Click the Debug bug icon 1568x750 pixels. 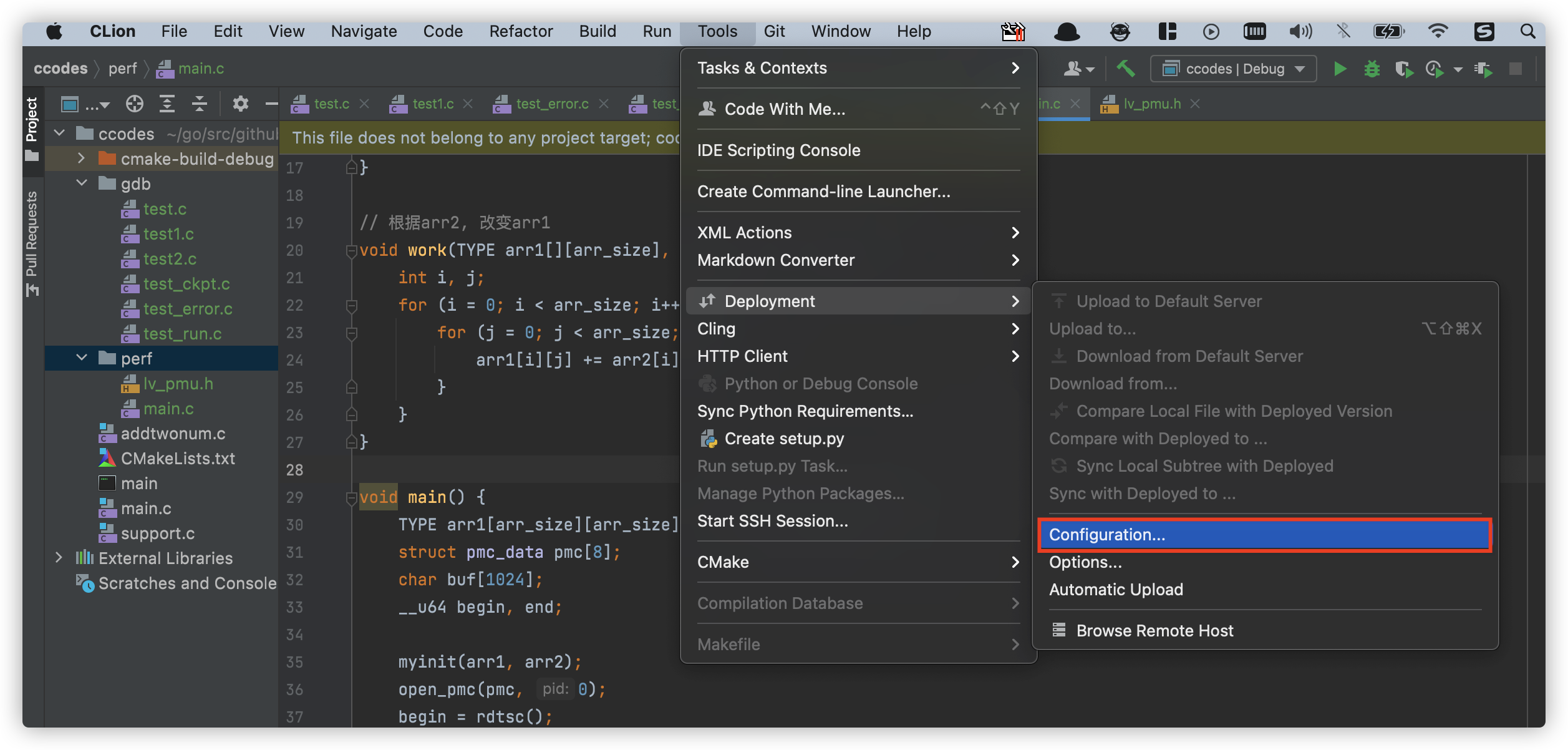[x=1372, y=69]
